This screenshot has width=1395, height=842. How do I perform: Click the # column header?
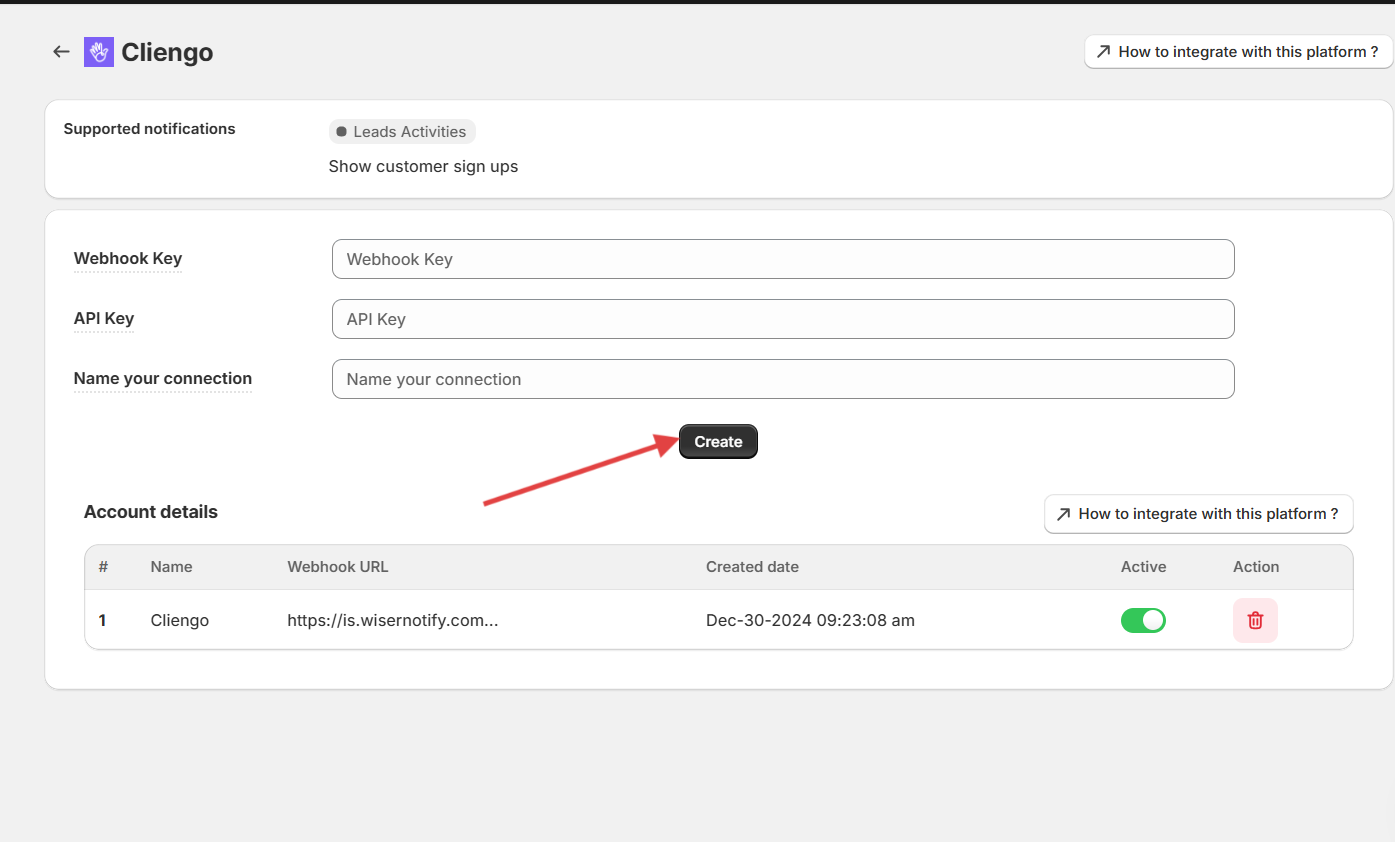click(103, 567)
